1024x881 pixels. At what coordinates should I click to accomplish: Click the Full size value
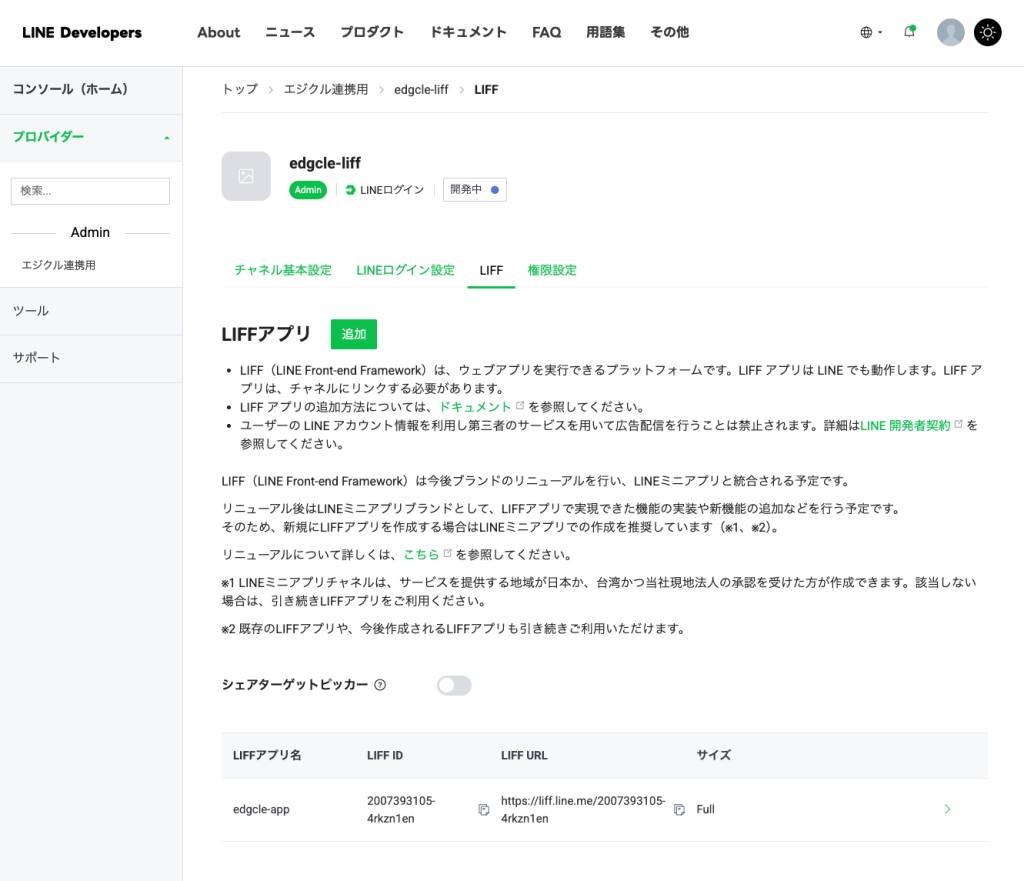pos(705,810)
